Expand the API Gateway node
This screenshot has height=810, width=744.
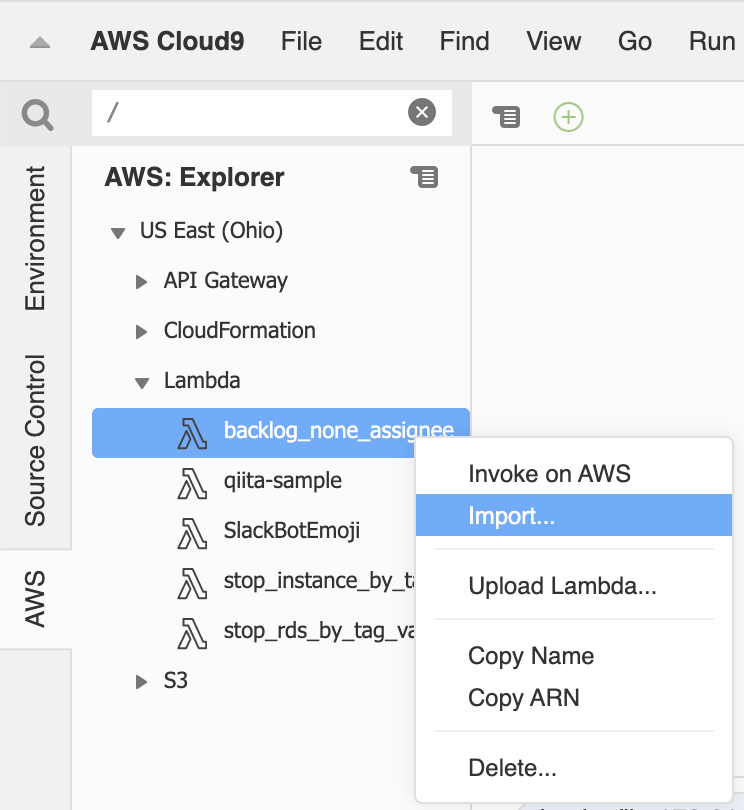tap(142, 281)
